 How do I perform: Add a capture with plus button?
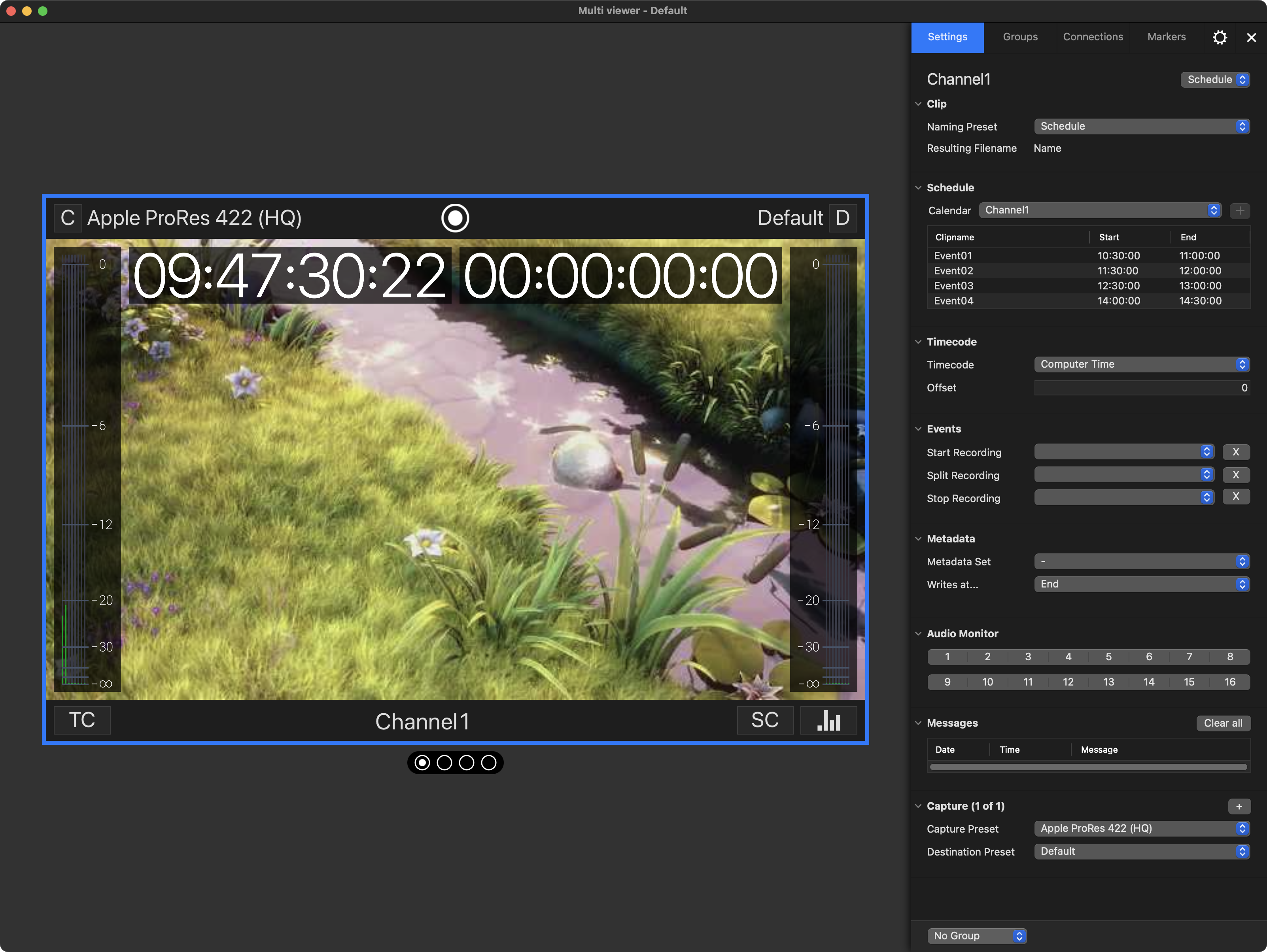tap(1239, 807)
